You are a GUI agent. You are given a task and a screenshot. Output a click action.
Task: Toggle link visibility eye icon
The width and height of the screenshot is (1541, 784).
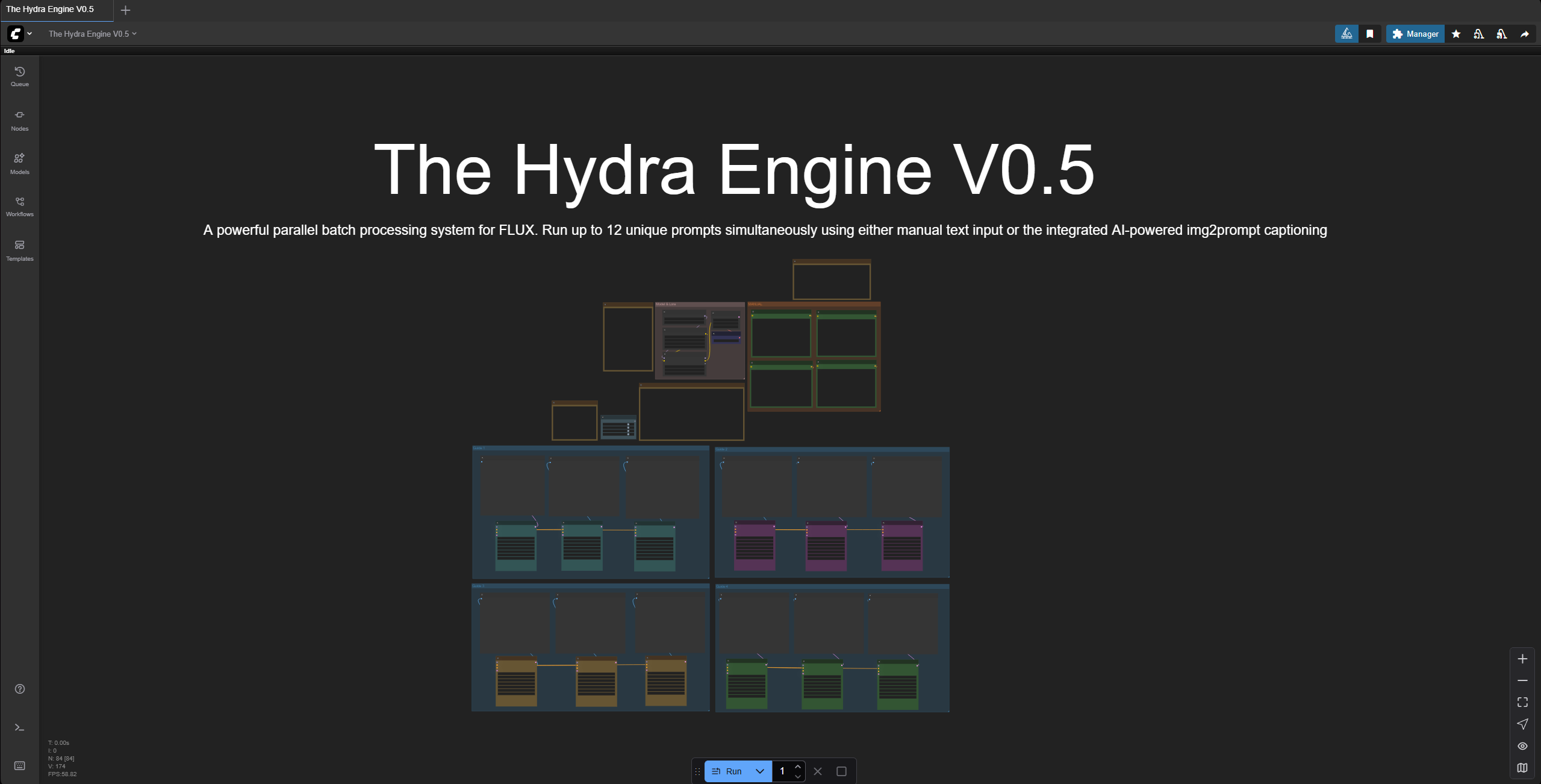[1522, 746]
